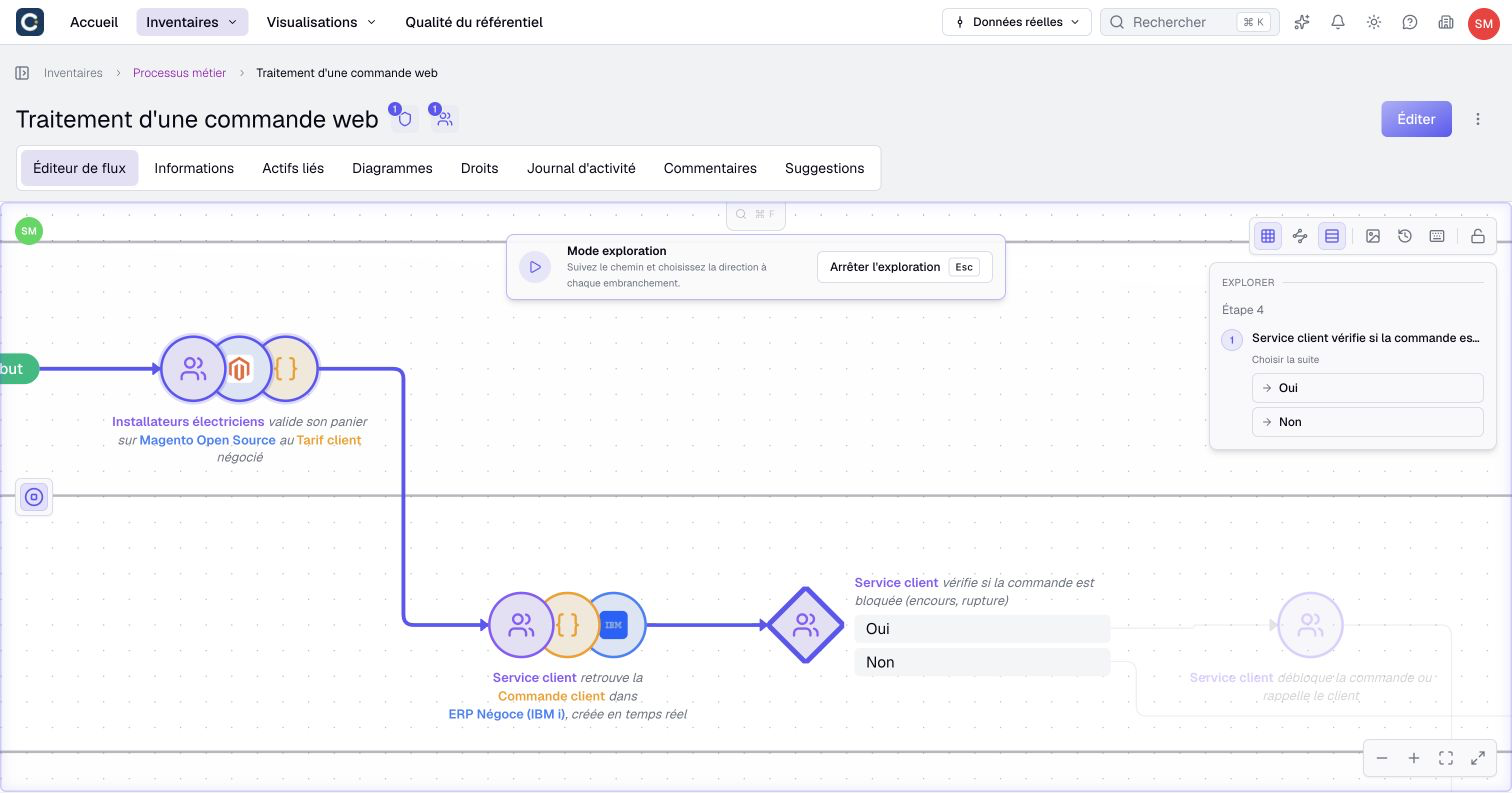
Task: Toggle light/dark theme sun icon
Action: (x=1374, y=22)
